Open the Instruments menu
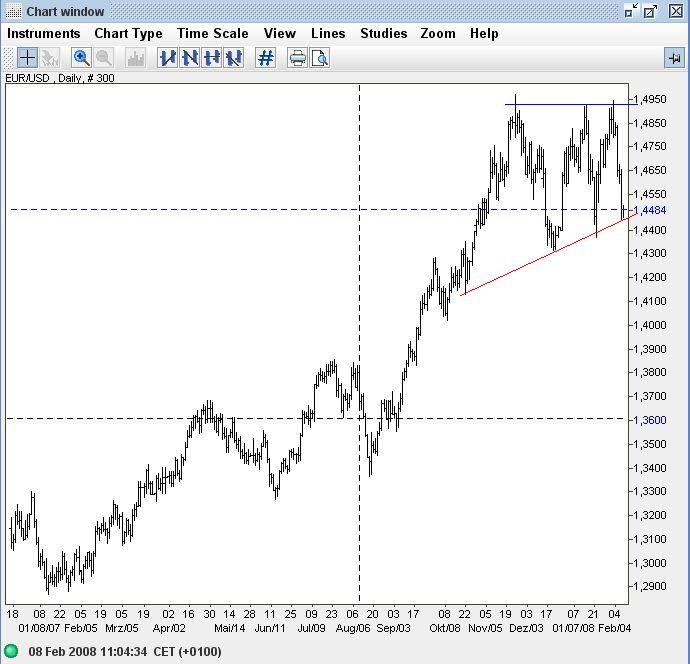 coord(44,33)
